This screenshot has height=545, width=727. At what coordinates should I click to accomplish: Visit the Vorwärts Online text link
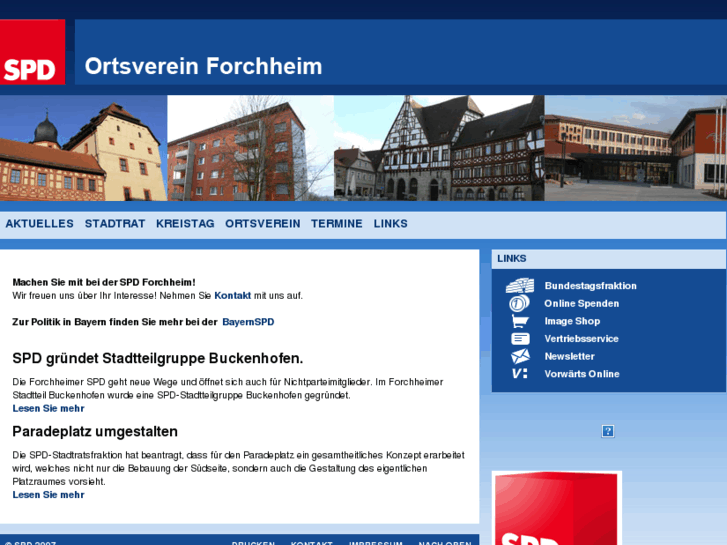[x=582, y=374]
